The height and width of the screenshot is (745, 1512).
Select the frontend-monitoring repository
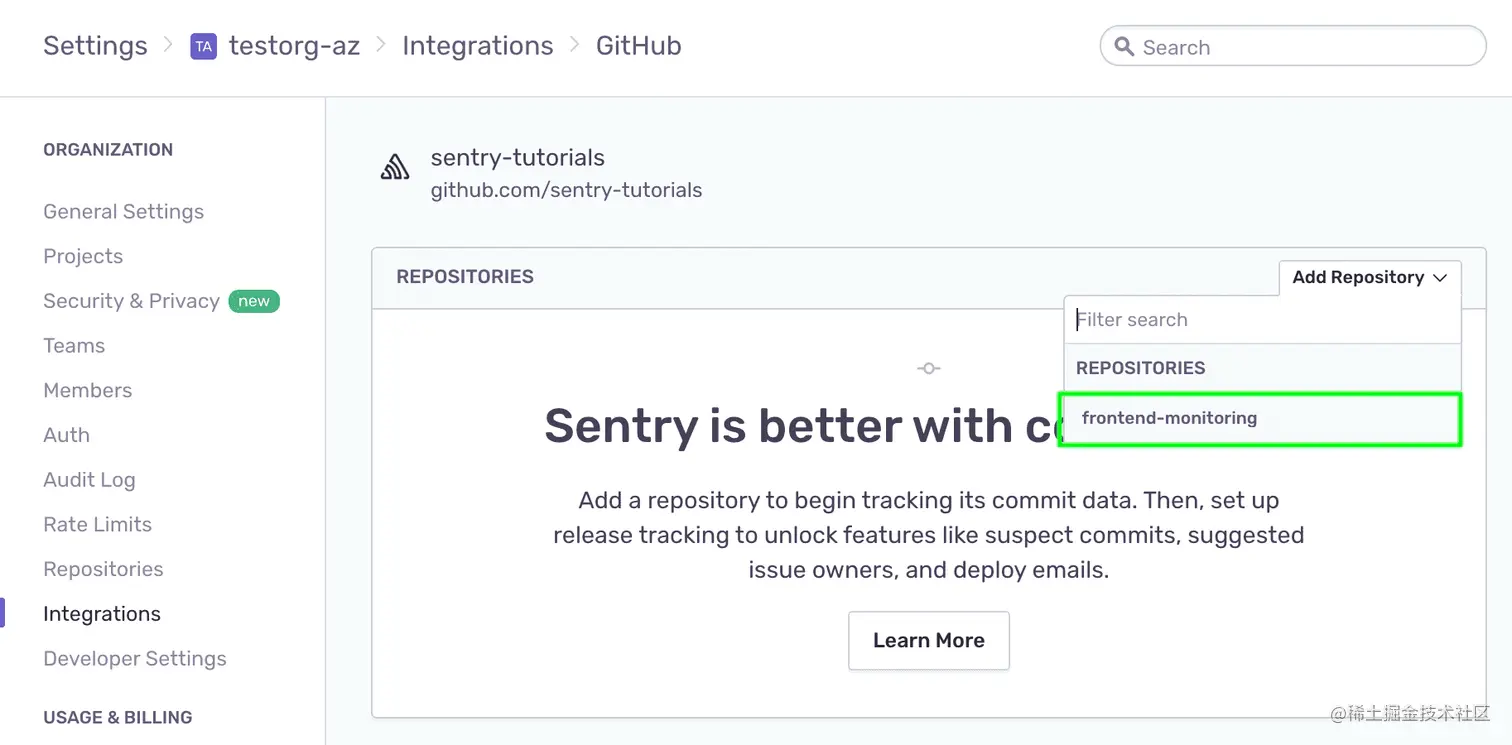click(x=1169, y=418)
